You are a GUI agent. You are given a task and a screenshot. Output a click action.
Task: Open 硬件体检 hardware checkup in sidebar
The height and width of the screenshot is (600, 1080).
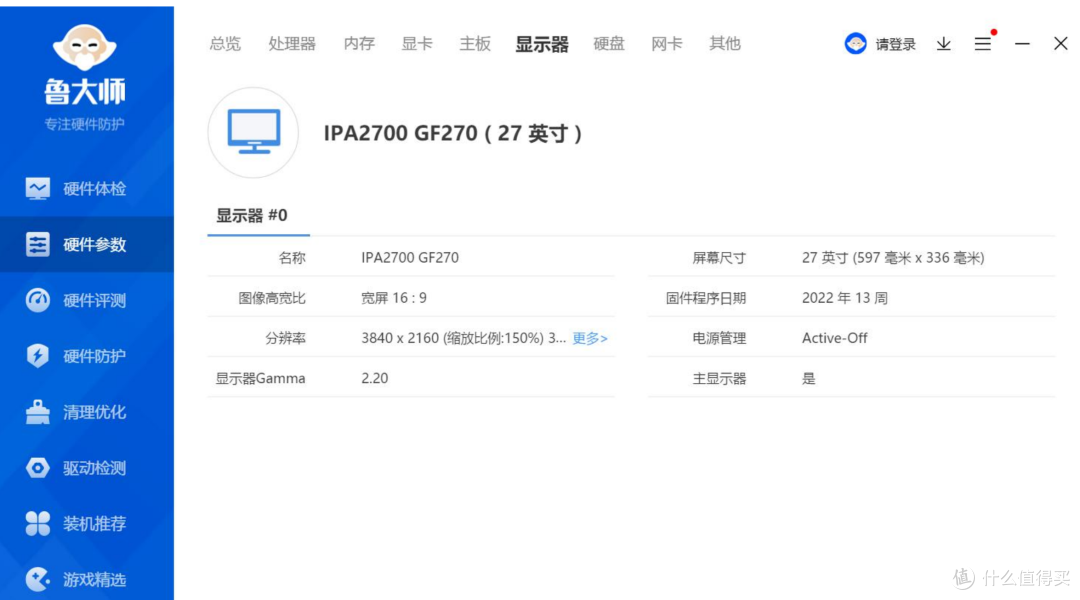coord(87,189)
